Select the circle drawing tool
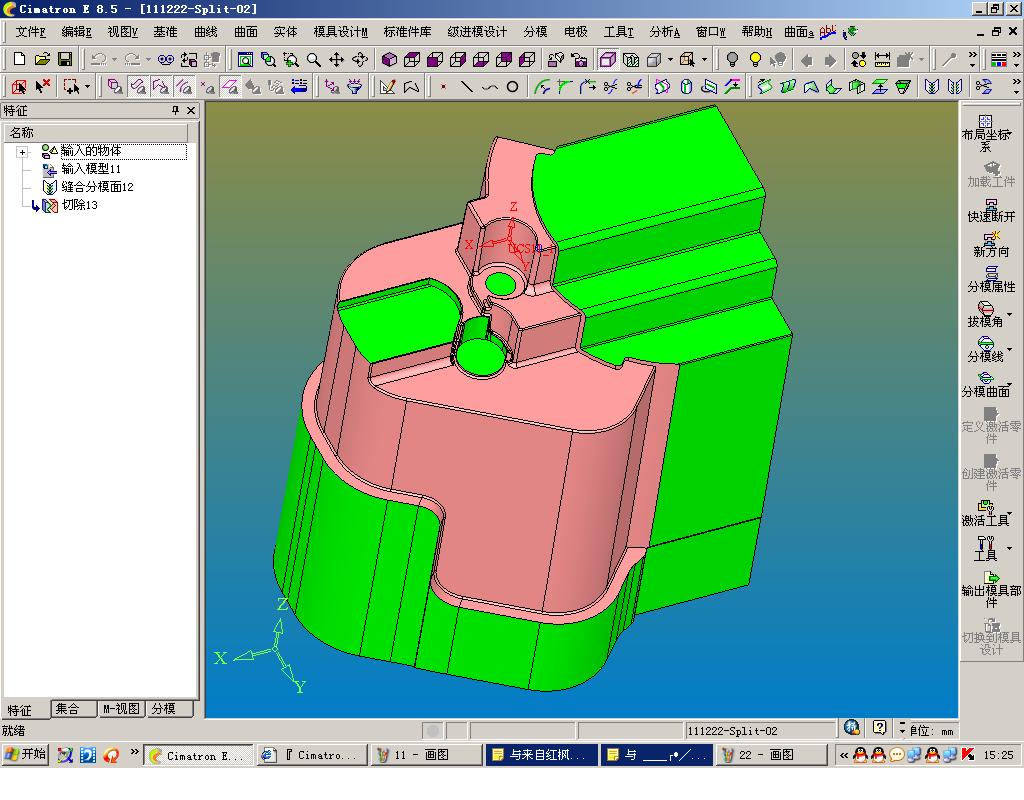The image size is (1024, 800). click(x=513, y=86)
